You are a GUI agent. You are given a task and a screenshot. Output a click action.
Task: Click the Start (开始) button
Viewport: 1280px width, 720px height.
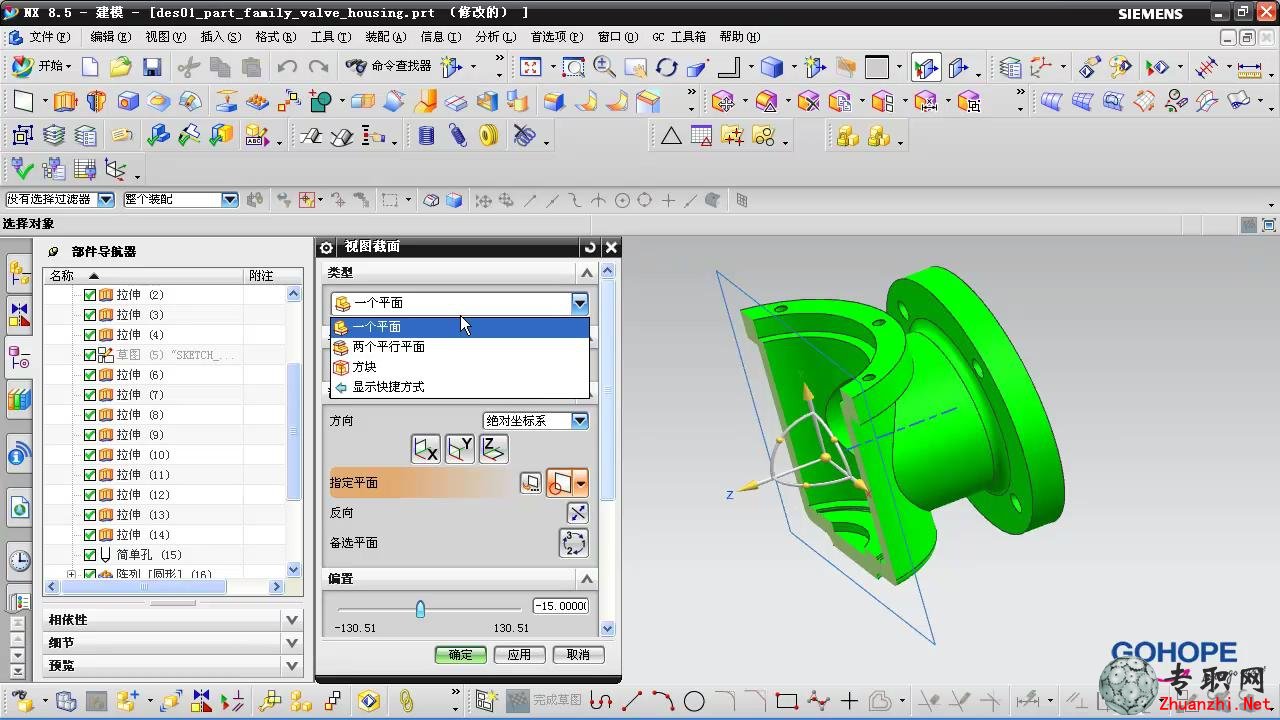(40, 66)
